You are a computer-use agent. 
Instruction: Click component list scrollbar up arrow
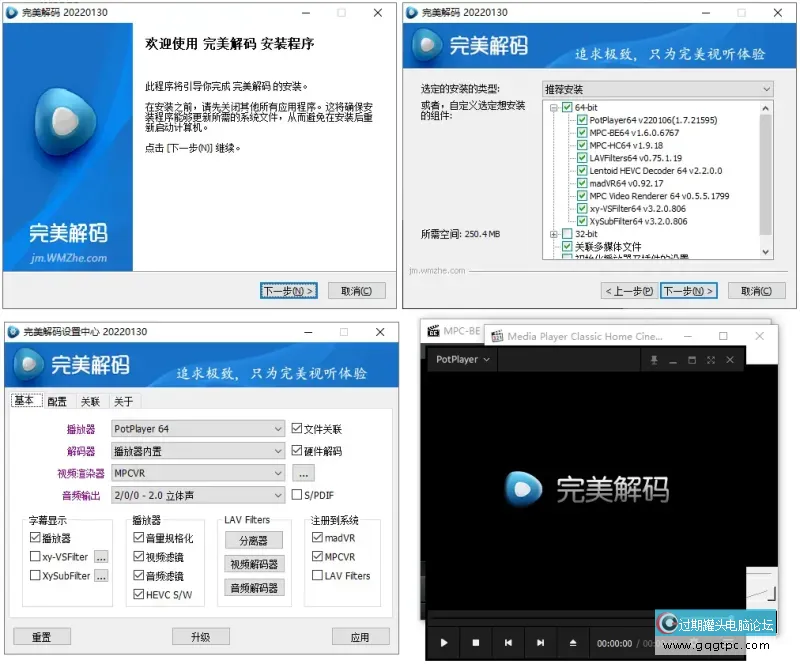(765, 108)
